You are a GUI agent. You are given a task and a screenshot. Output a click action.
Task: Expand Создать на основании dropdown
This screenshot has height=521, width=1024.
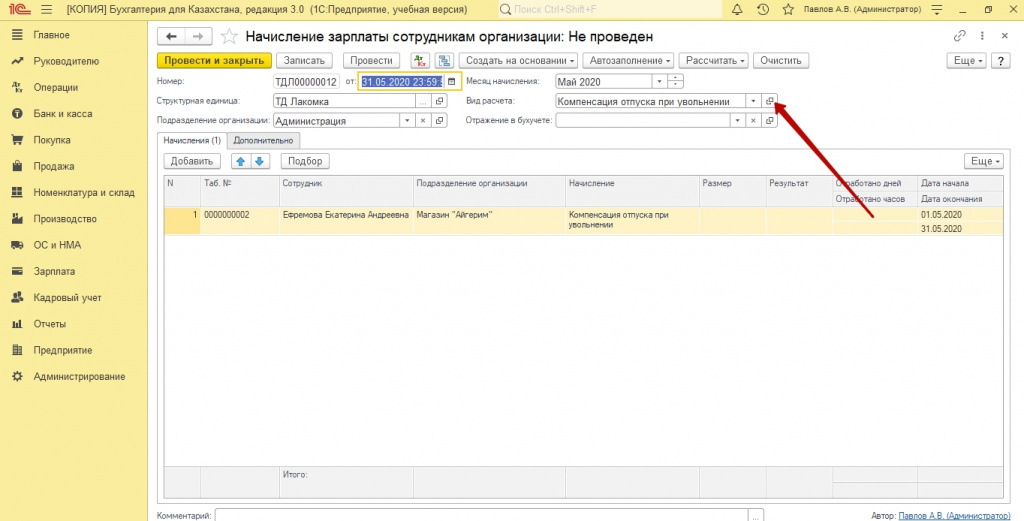520,61
